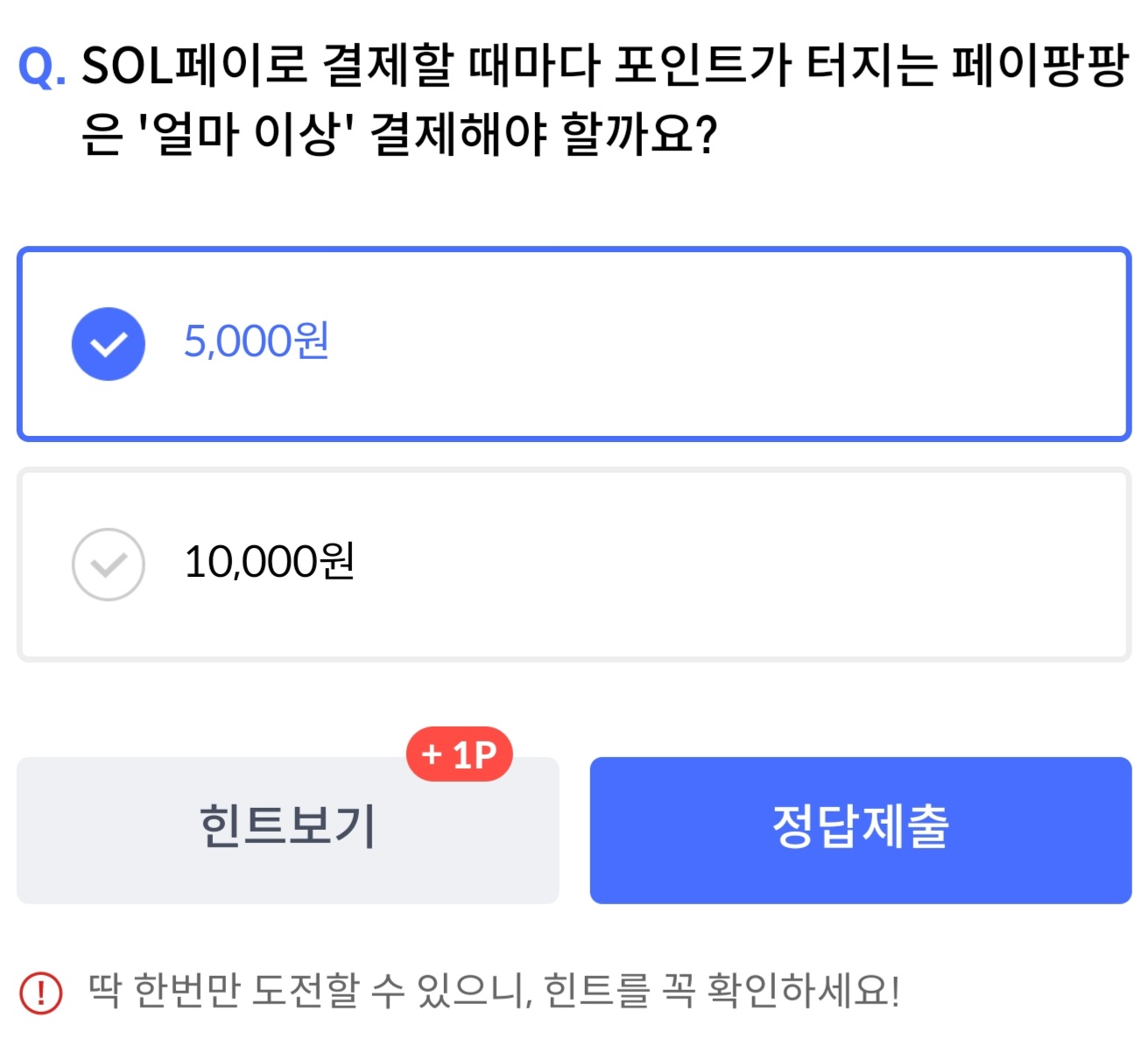This screenshot has height=1039, width=1148.
Task: Open the hint with 힌트보기 button
Action: pos(288,830)
